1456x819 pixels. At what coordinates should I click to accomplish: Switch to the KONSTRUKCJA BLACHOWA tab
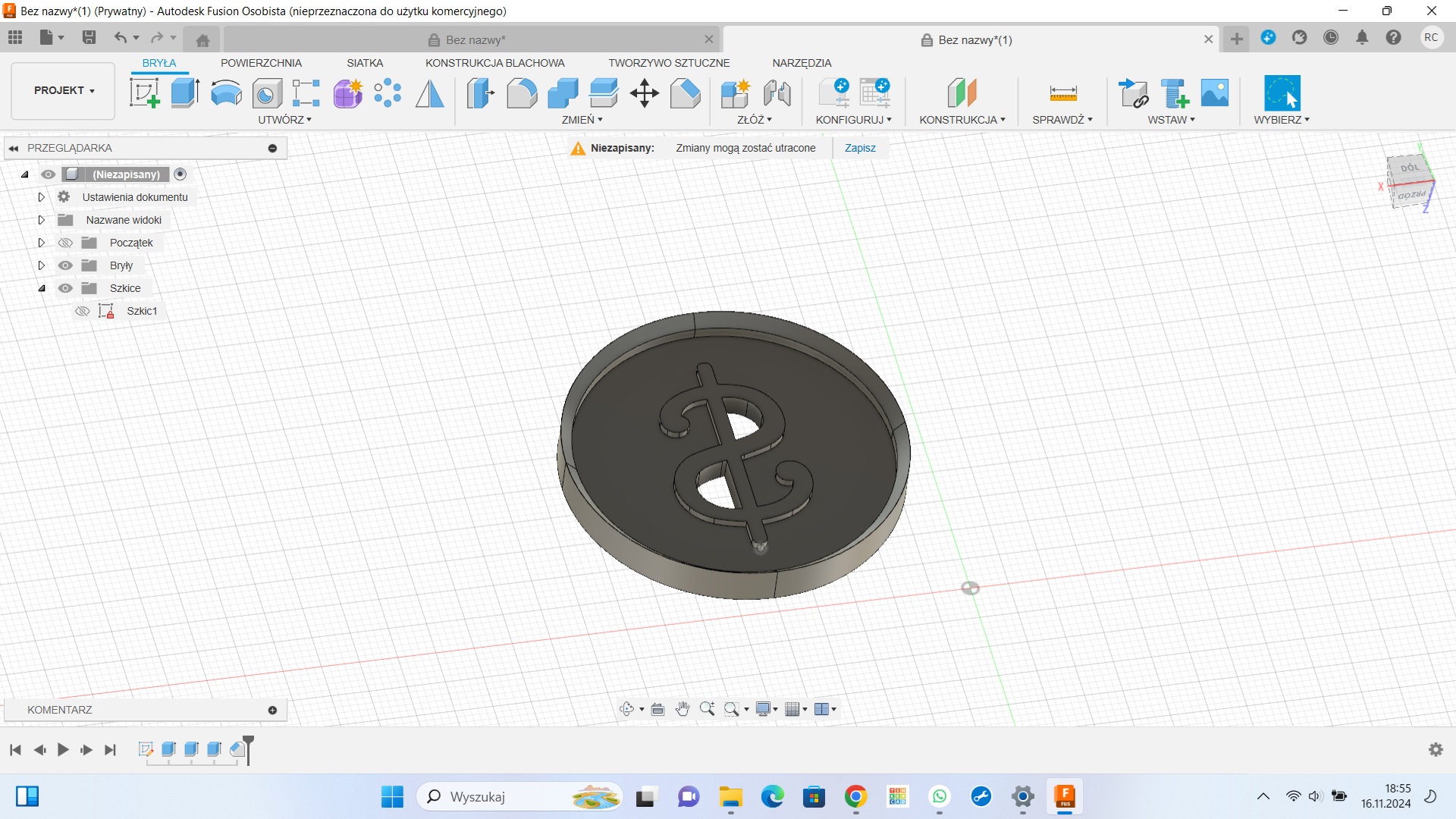click(495, 63)
